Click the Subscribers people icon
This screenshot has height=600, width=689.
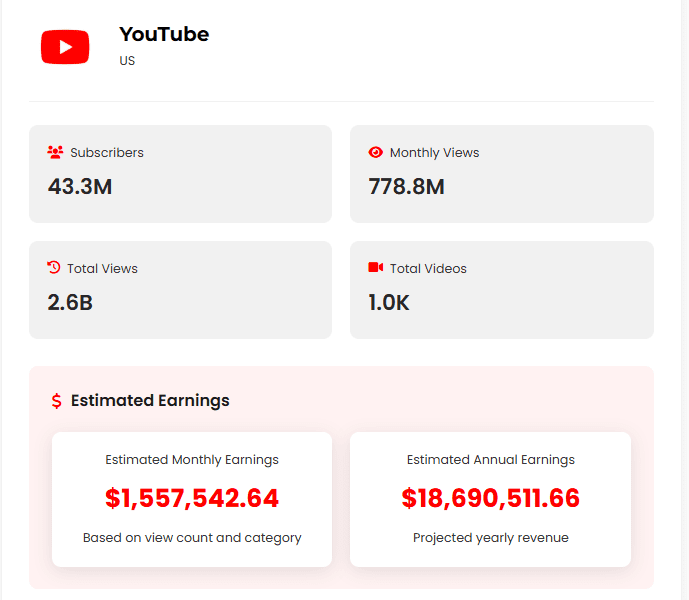pos(55,153)
